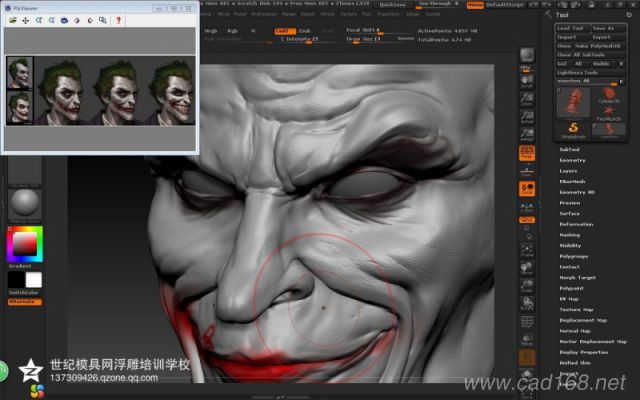Select first Joker thumbnail in PixViewer
640x400 pixels.
(x=20, y=73)
